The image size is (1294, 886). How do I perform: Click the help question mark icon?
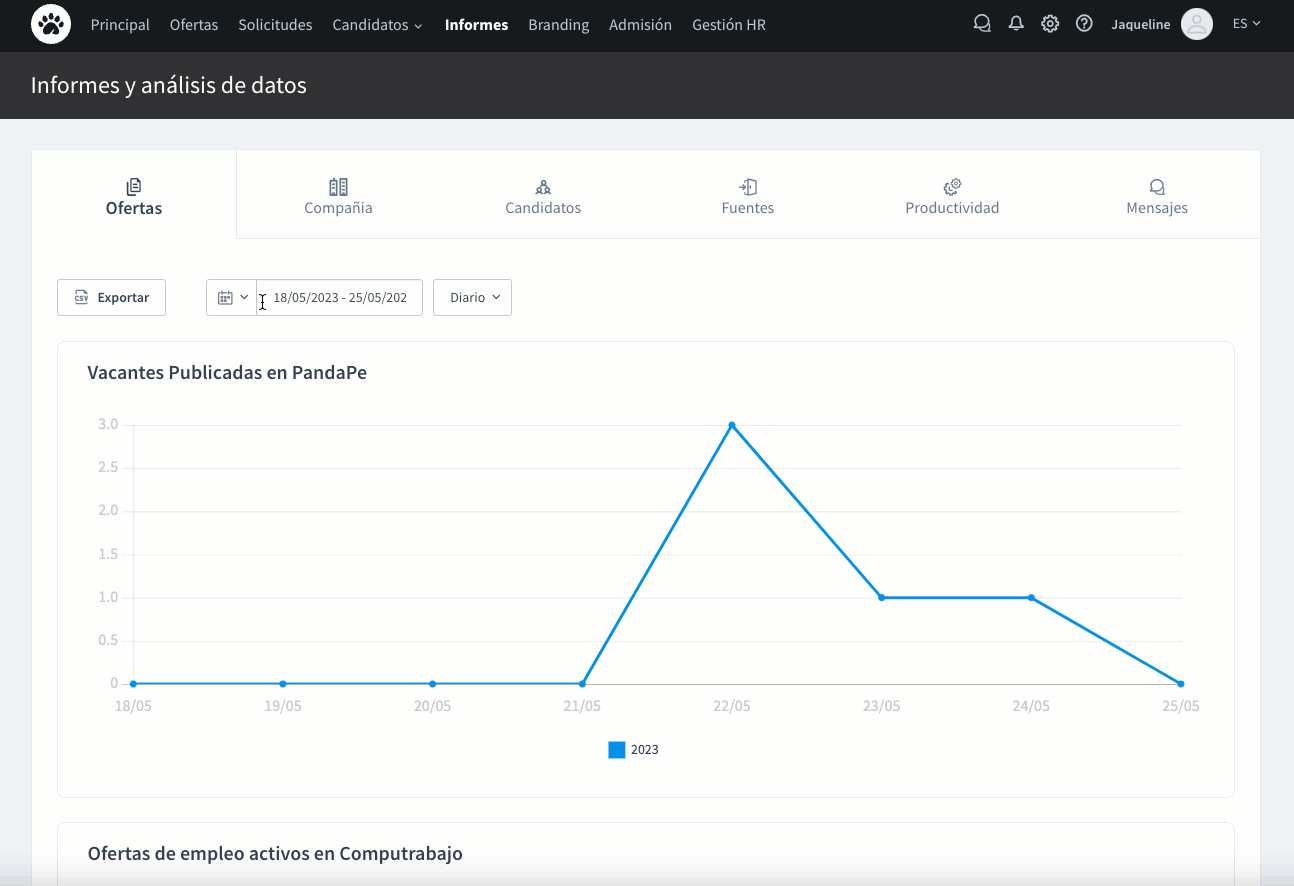click(x=1084, y=24)
